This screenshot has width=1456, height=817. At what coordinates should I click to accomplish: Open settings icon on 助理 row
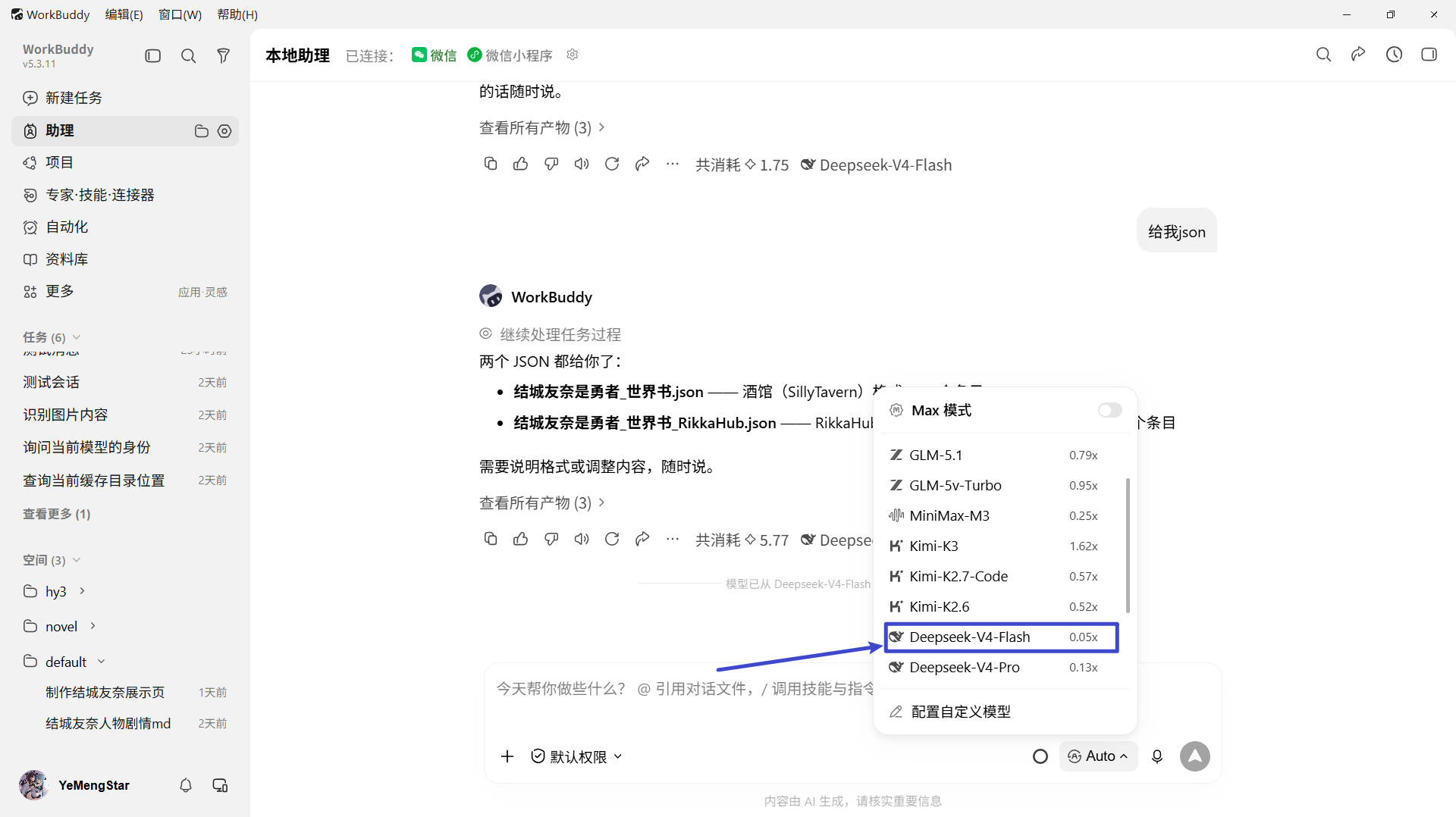tap(224, 131)
